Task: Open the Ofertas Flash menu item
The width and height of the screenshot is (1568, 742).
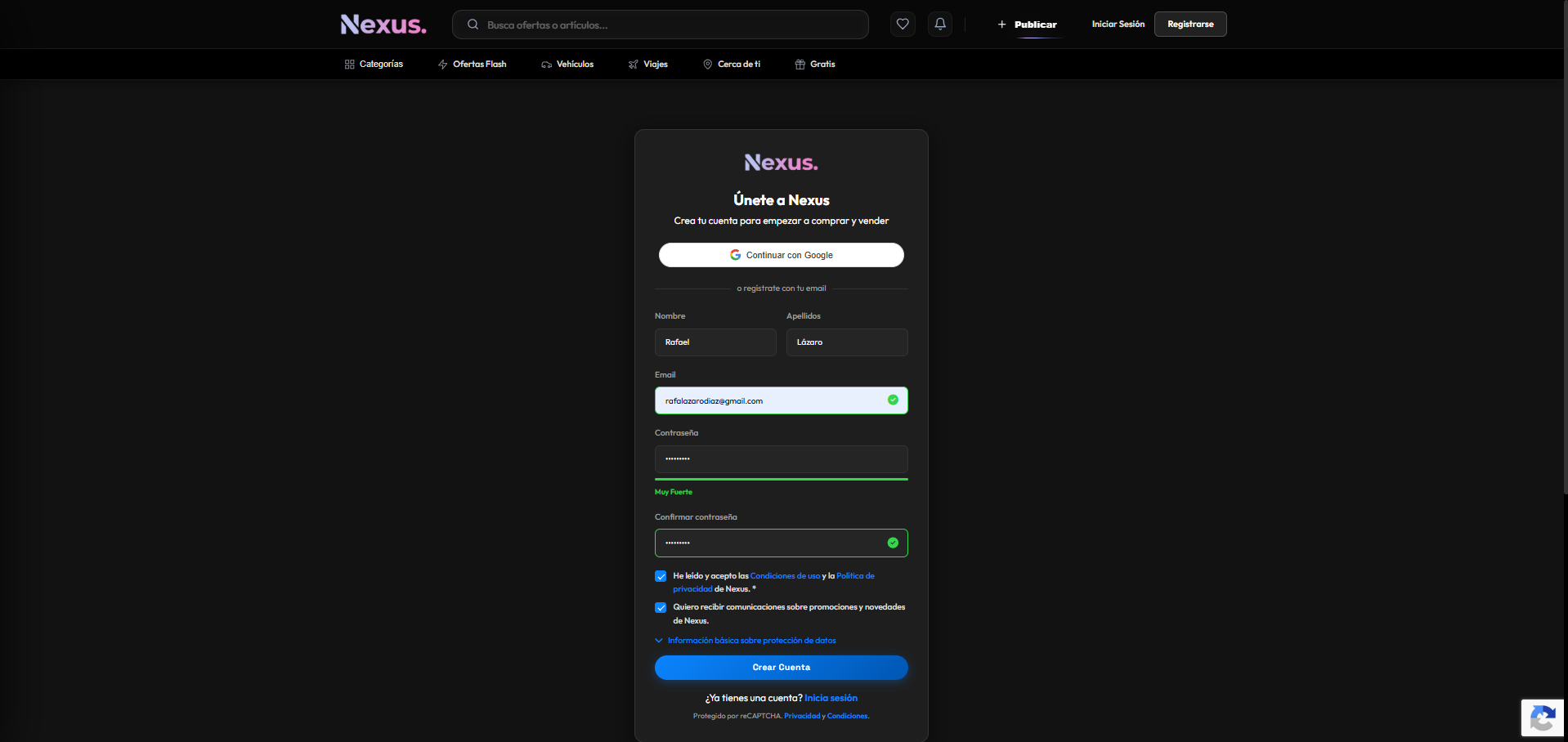Action: (472, 64)
